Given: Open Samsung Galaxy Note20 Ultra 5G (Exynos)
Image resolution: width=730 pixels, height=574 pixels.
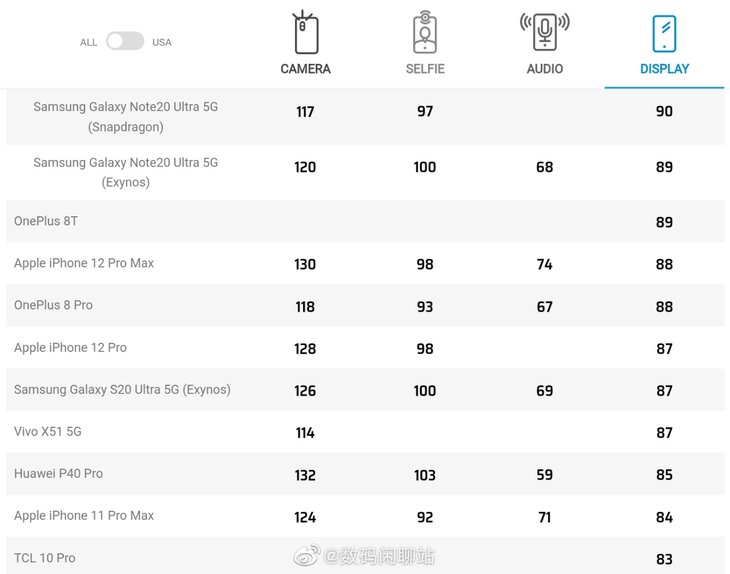Looking at the screenshot, I should tap(126, 172).
